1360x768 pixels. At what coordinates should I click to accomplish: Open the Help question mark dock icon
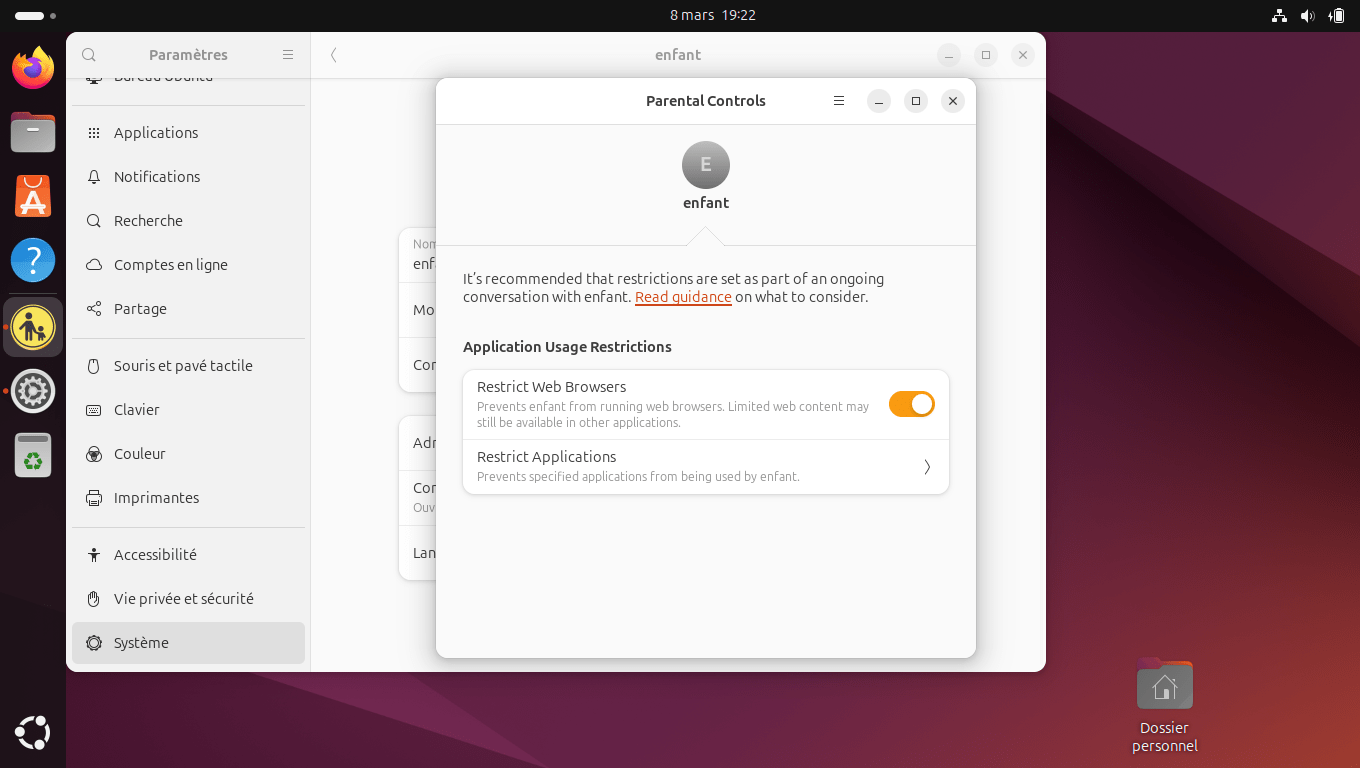(x=33, y=260)
